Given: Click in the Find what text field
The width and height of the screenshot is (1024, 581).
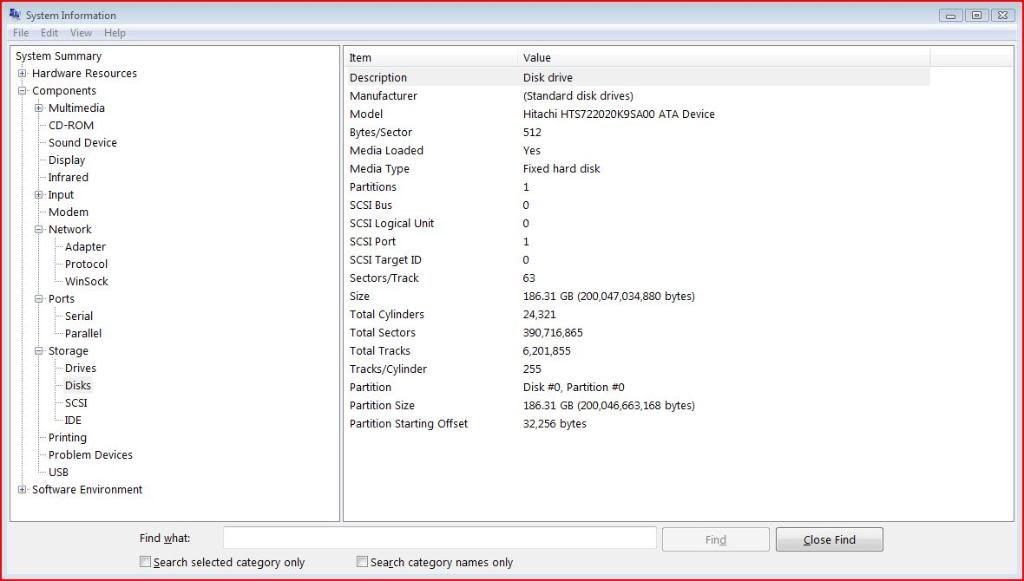Looking at the screenshot, I should point(439,539).
